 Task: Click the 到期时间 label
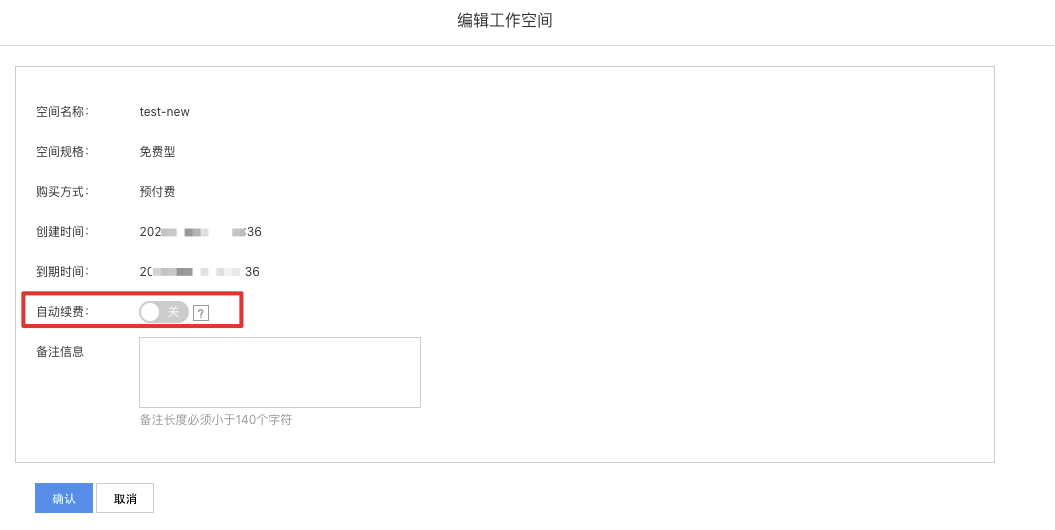click(x=63, y=272)
